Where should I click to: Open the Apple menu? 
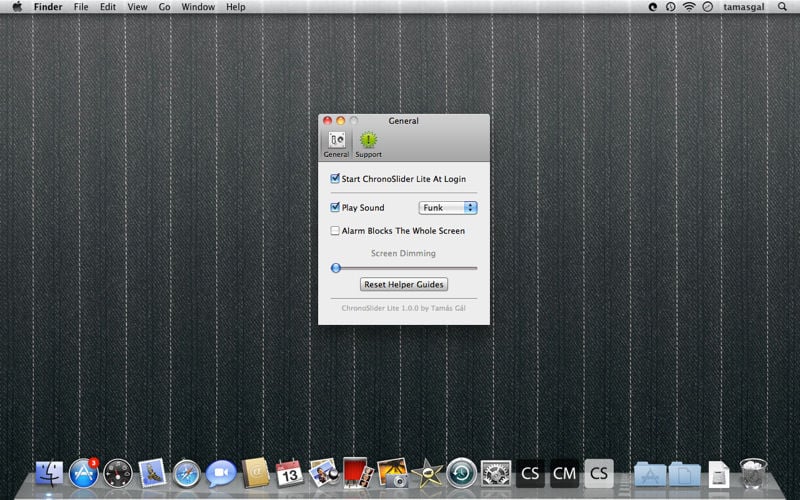coord(17,7)
